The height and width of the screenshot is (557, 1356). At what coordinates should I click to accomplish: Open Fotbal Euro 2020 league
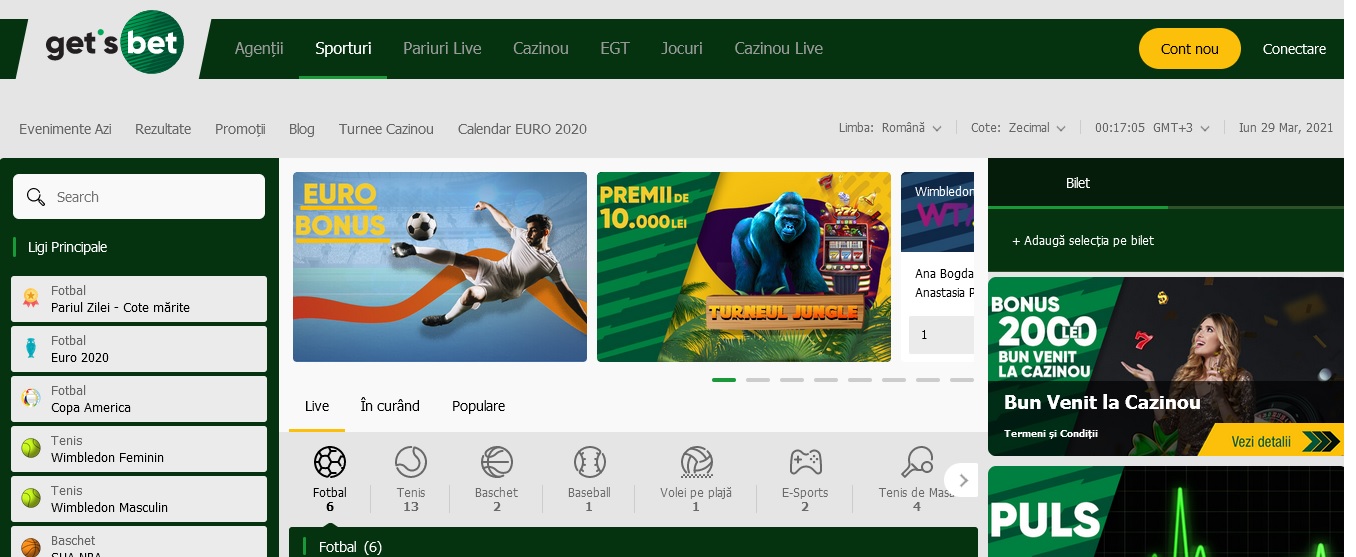(139, 349)
